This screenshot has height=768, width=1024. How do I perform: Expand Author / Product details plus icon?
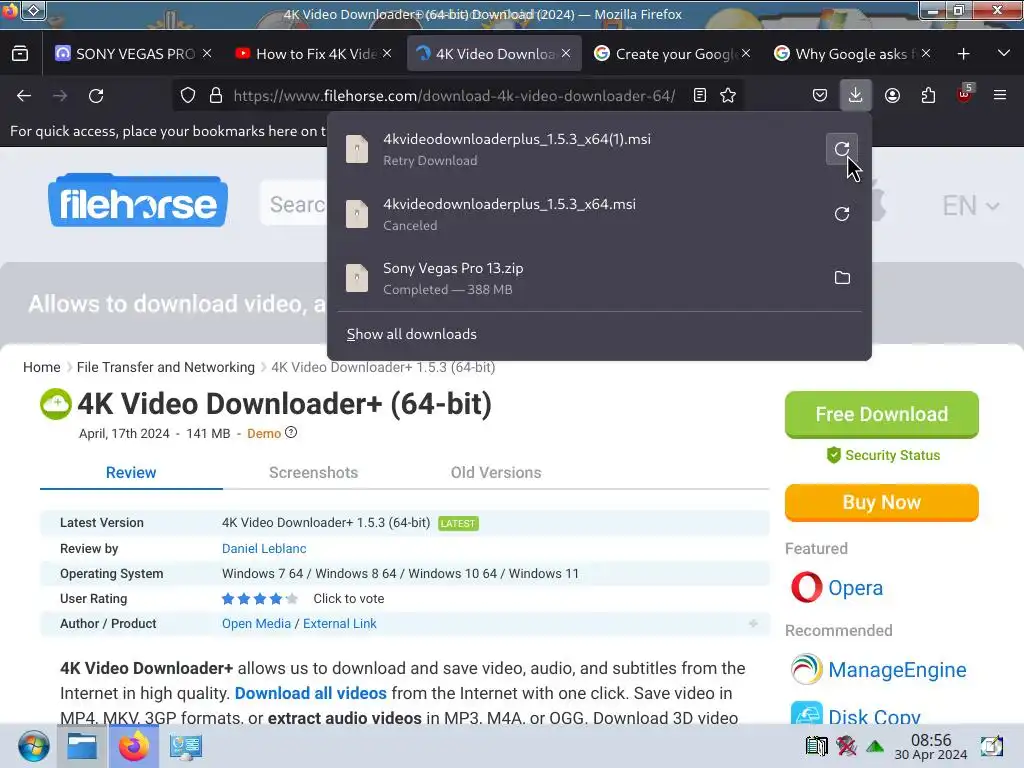click(x=753, y=624)
